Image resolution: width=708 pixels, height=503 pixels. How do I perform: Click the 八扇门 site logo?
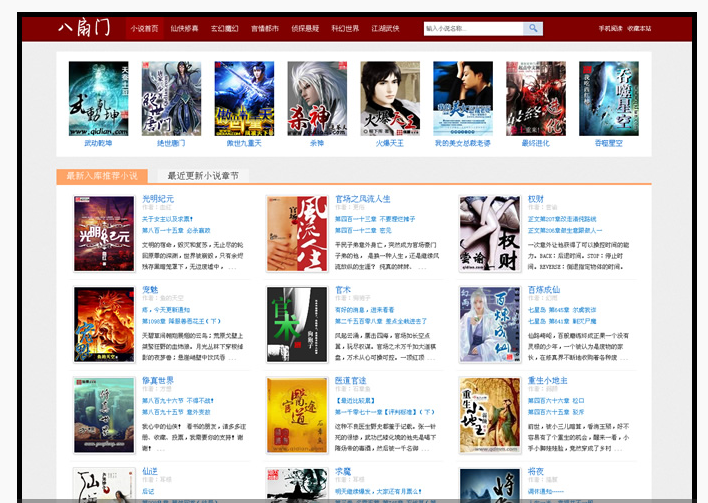[x=84, y=28]
